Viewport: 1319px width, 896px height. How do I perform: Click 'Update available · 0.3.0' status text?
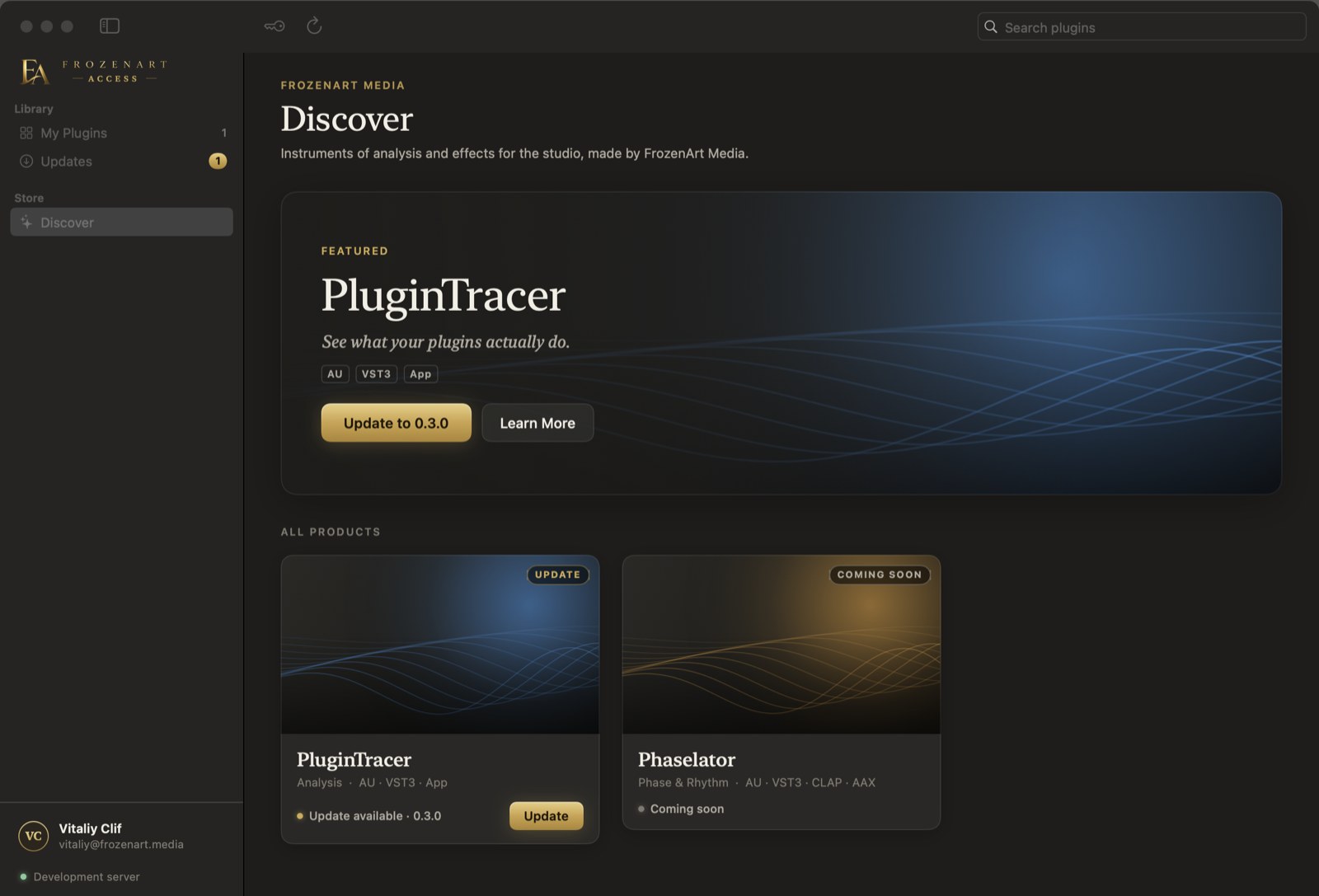(x=375, y=816)
